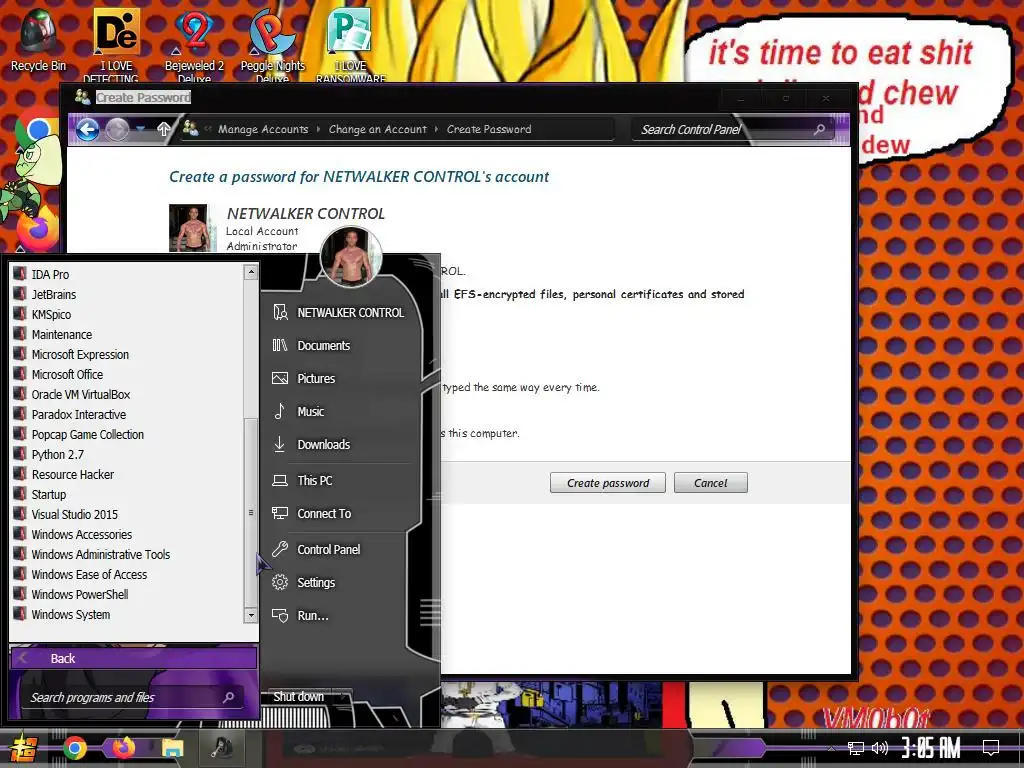This screenshot has height=768, width=1024.
Task: Click the network icon in system tray
Action: (x=856, y=748)
